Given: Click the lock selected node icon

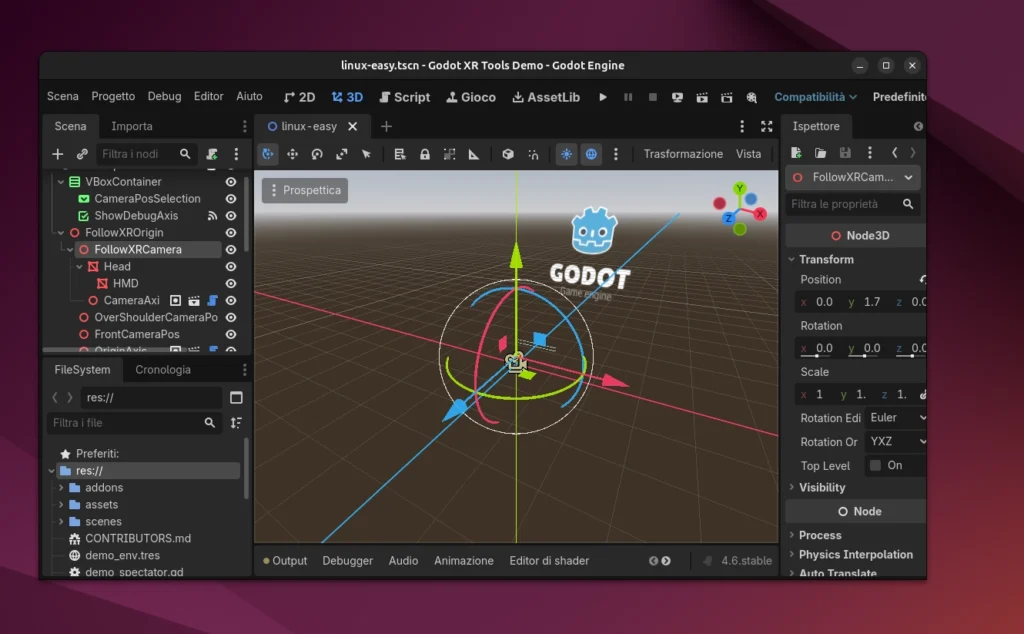Looking at the screenshot, I should 425,154.
